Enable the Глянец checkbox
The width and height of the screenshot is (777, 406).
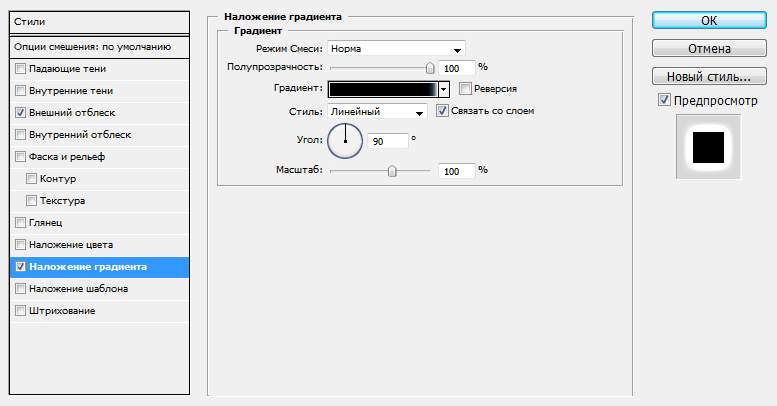pos(20,223)
